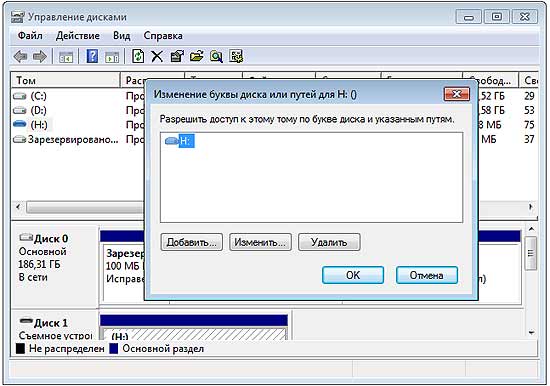Select the (D:) volume drive icon
This screenshot has width=550, height=386.
pyautogui.click(x=20, y=111)
